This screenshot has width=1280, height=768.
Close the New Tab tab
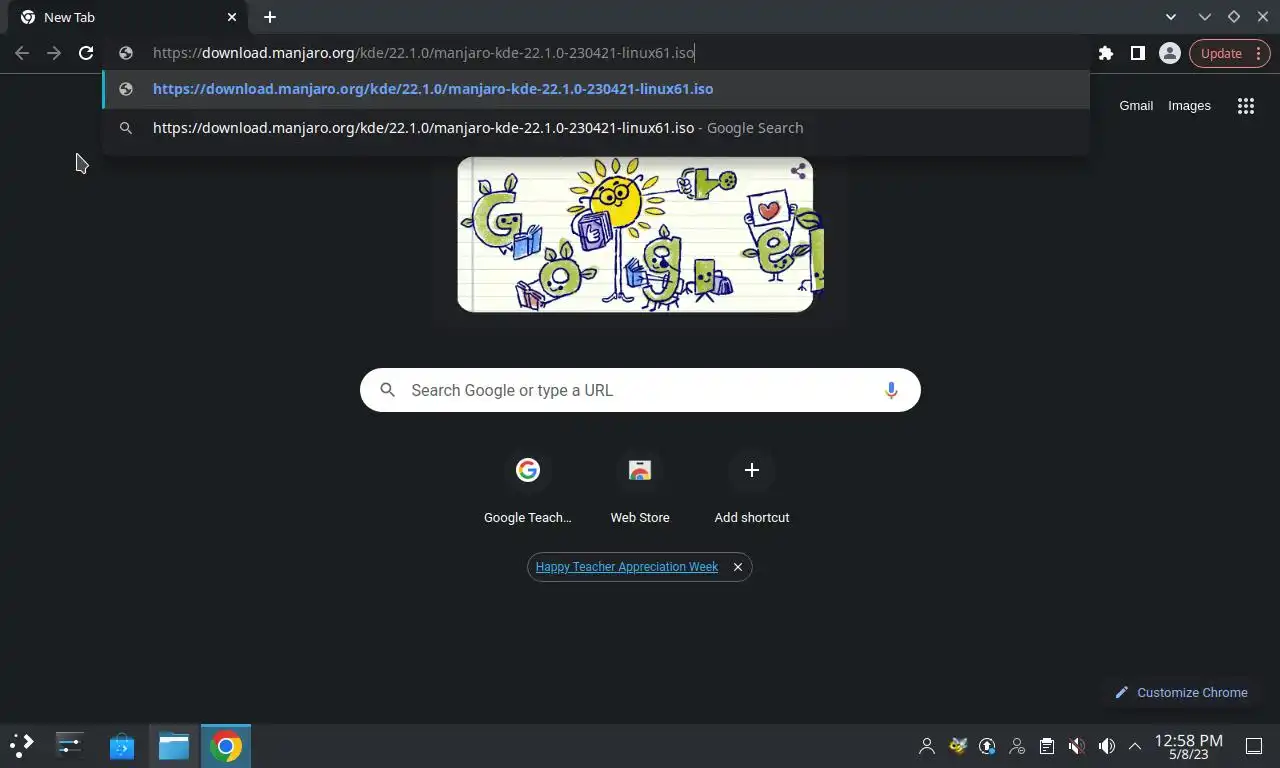(232, 17)
